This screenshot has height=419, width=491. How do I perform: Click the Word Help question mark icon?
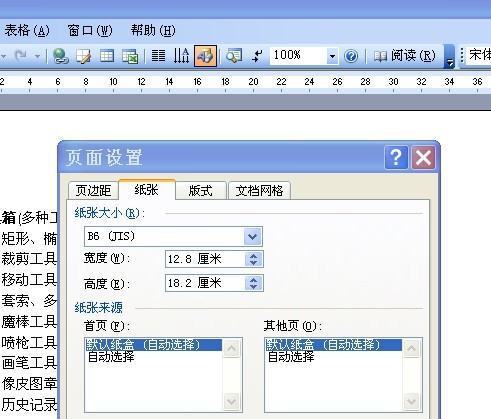pyautogui.click(x=351, y=56)
